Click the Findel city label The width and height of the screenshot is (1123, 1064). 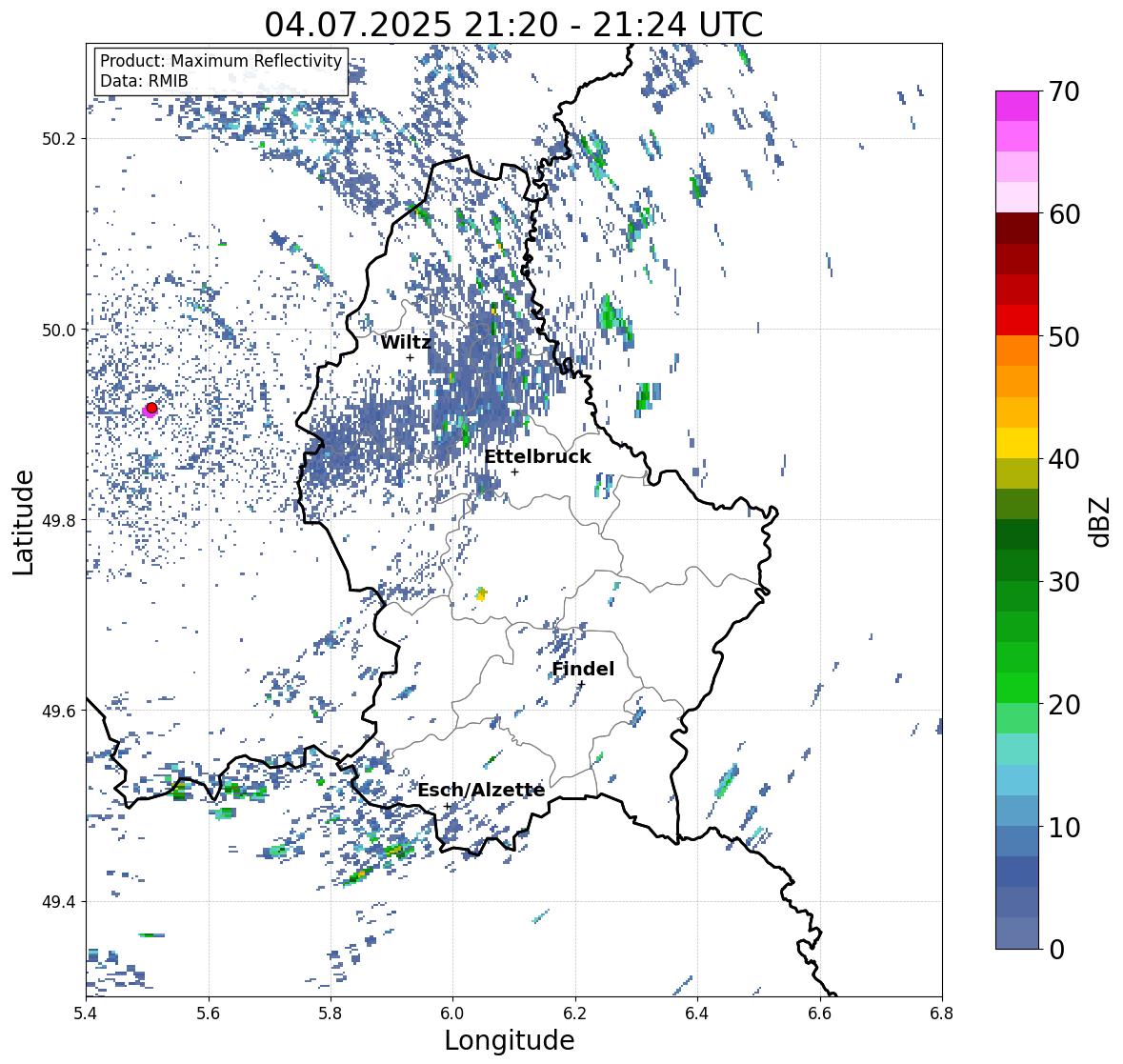coord(583,669)
